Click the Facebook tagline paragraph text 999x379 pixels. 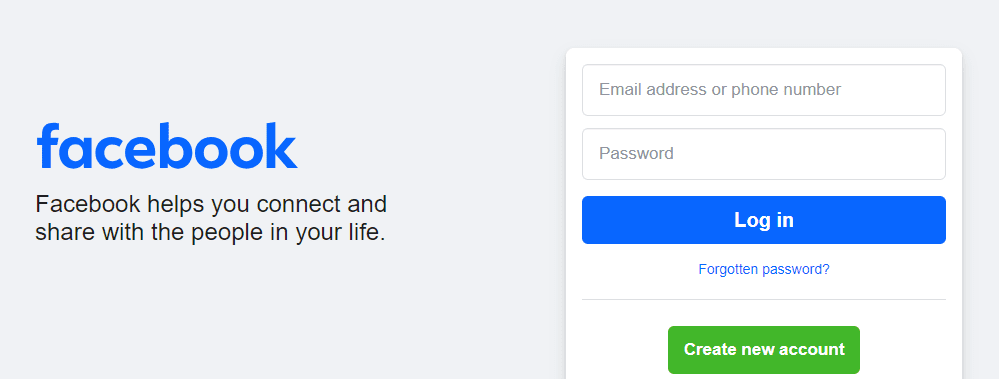pyautogui.click(x=211, y=218)
